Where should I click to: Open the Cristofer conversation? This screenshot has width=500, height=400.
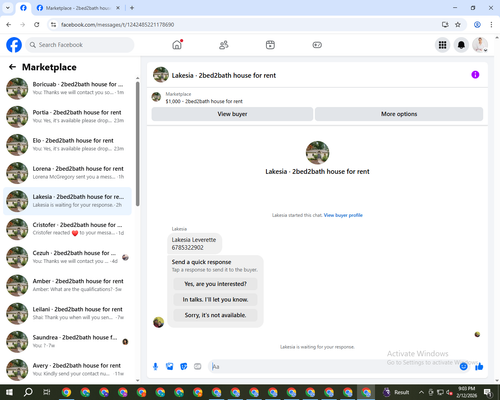click(68, 229)
